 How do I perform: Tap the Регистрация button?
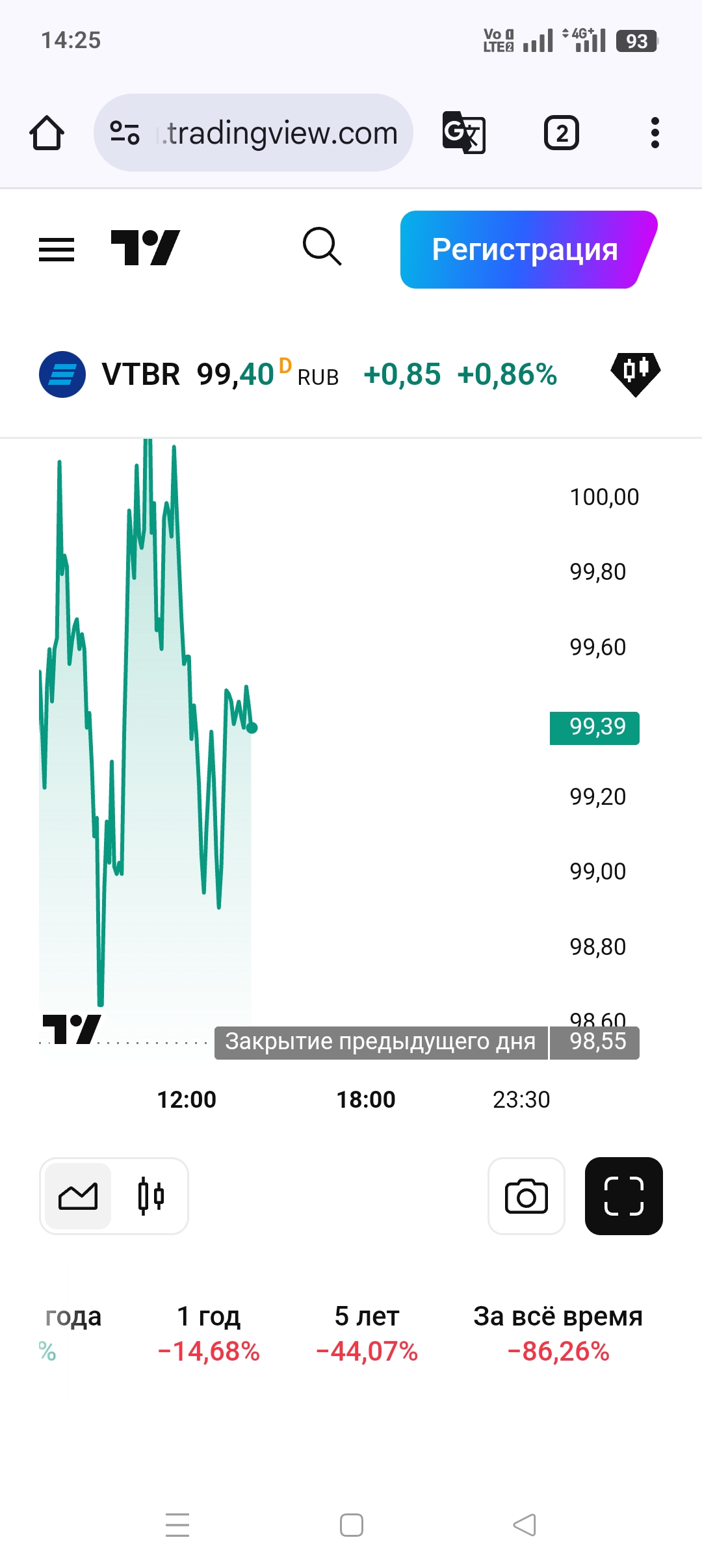[525, 250]
